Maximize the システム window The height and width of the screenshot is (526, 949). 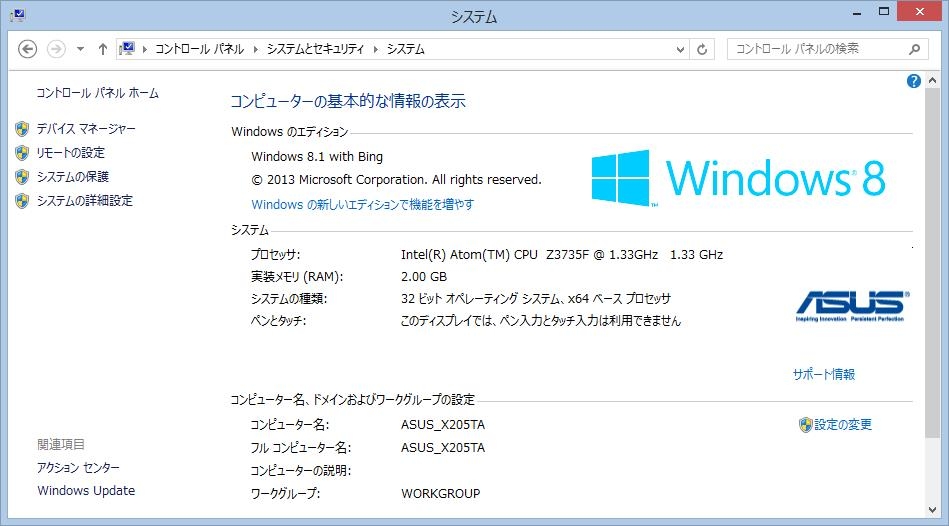point(884,12)
